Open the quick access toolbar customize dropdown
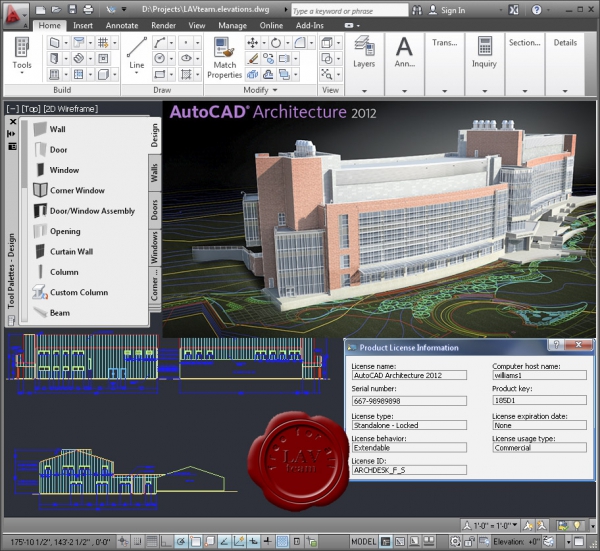600x551 pixels. point(124,9)
